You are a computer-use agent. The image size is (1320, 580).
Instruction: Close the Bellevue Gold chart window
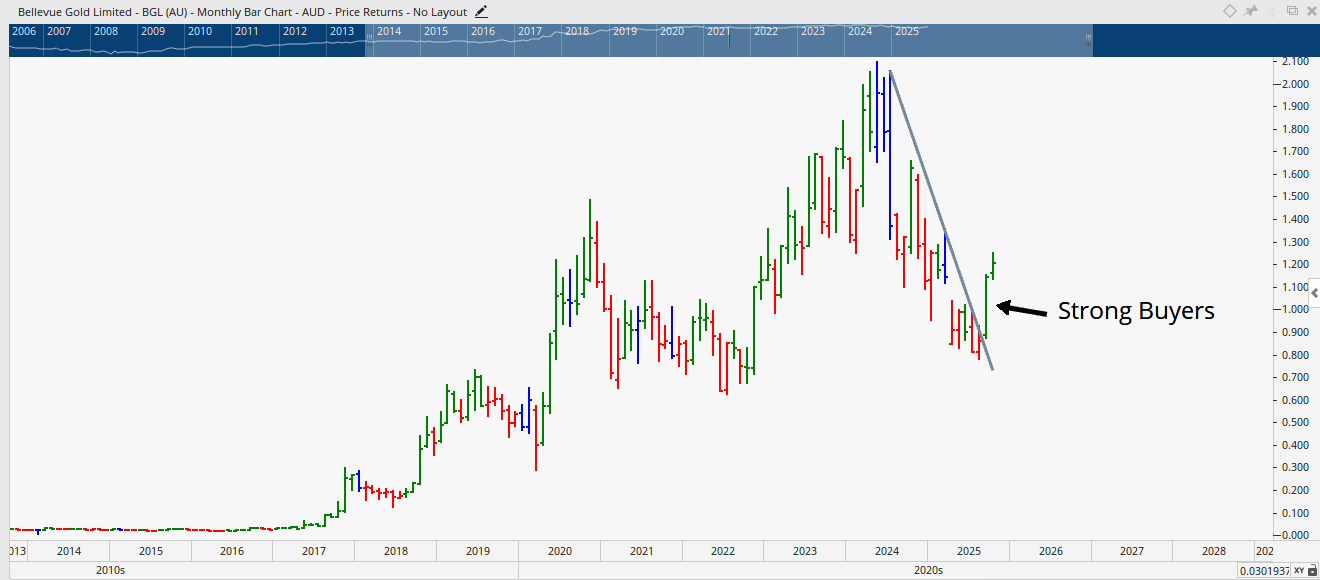point(1310,11)
